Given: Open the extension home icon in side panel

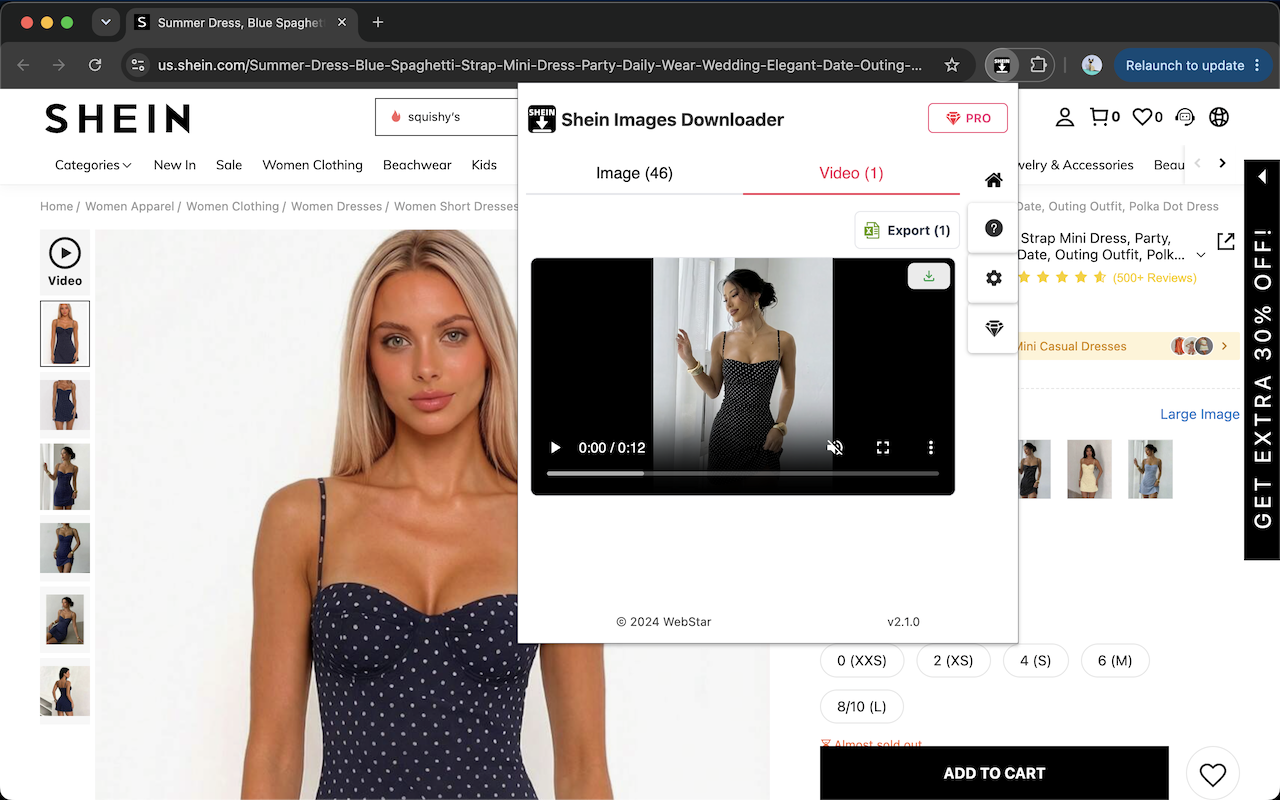Looking at the screenshot, I should pos(993,180).
